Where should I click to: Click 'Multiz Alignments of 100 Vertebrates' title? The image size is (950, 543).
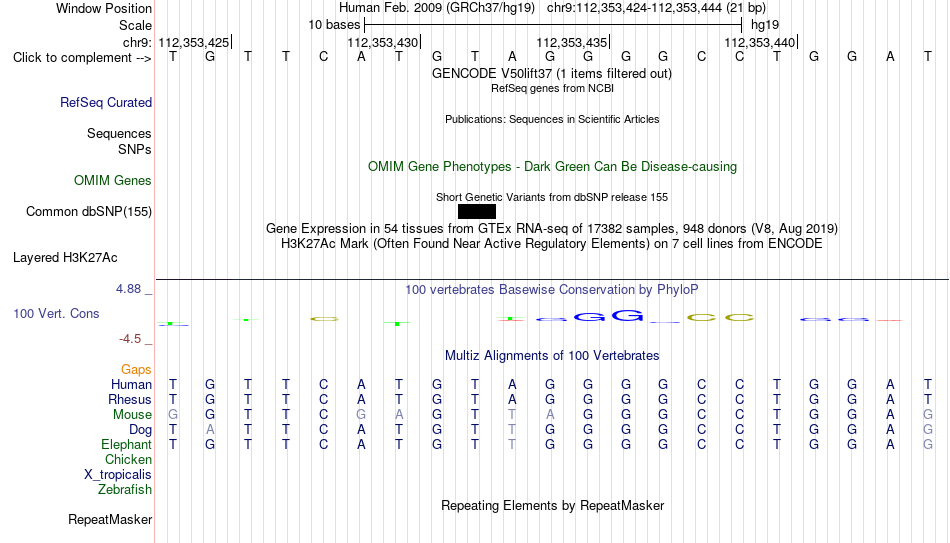(552, 356)
